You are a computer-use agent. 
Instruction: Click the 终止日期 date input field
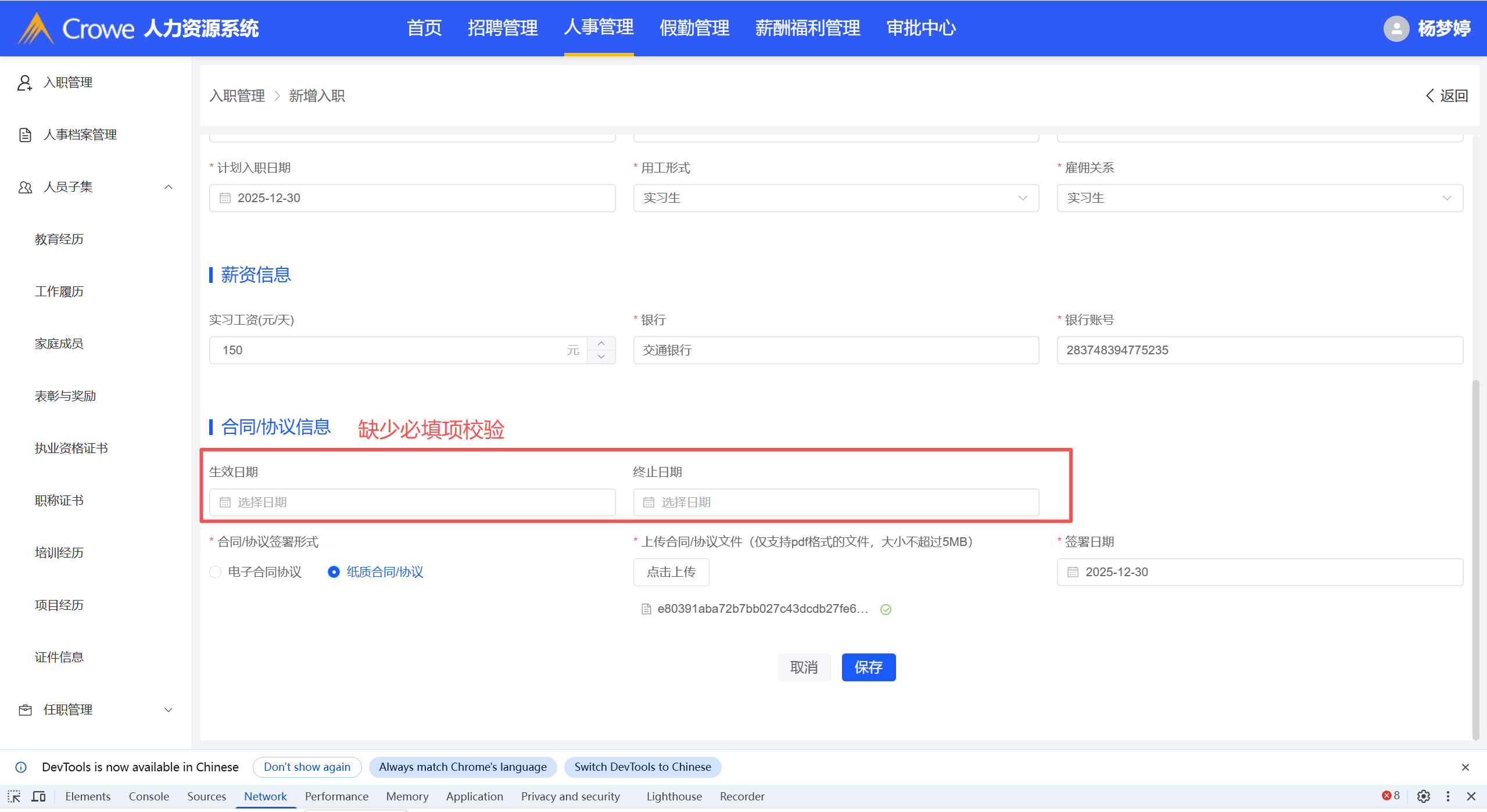836,502
